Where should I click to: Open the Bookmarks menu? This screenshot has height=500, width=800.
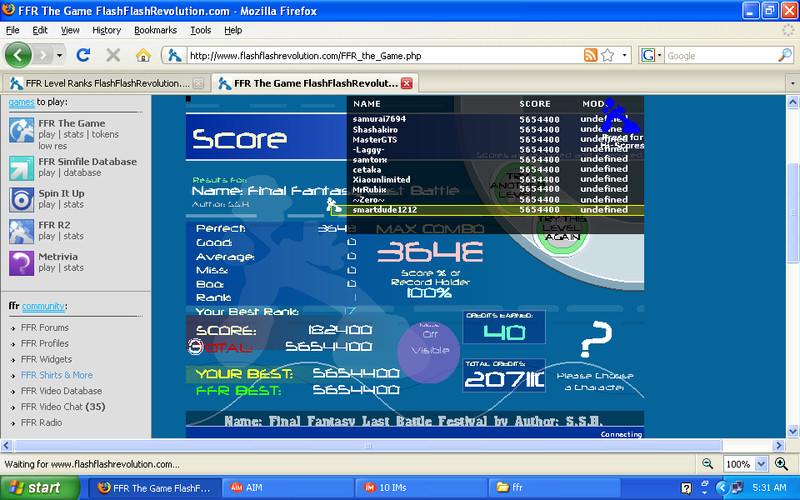click(154, 30)
